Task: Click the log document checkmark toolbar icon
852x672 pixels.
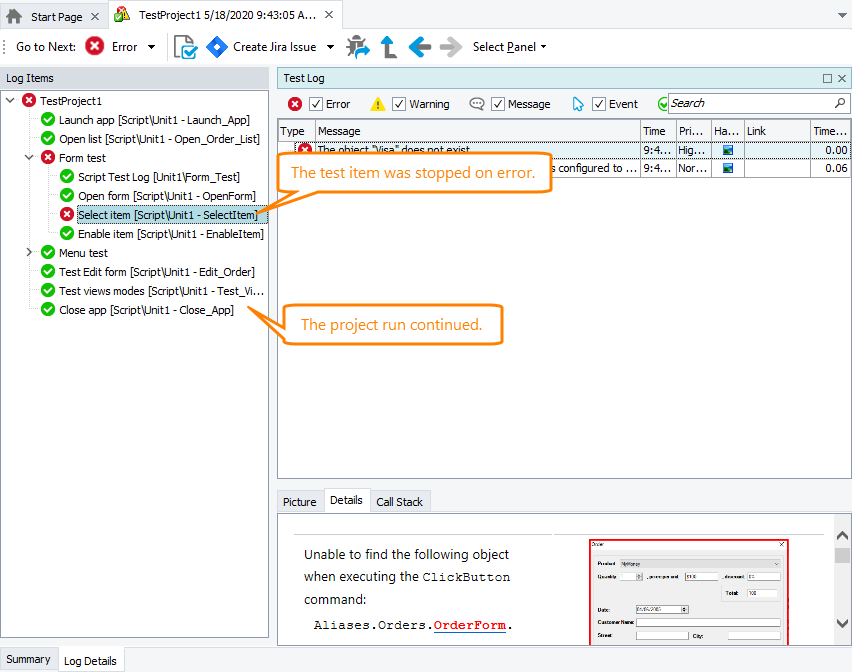Action: pyautogui.click(x=185, y=47)
